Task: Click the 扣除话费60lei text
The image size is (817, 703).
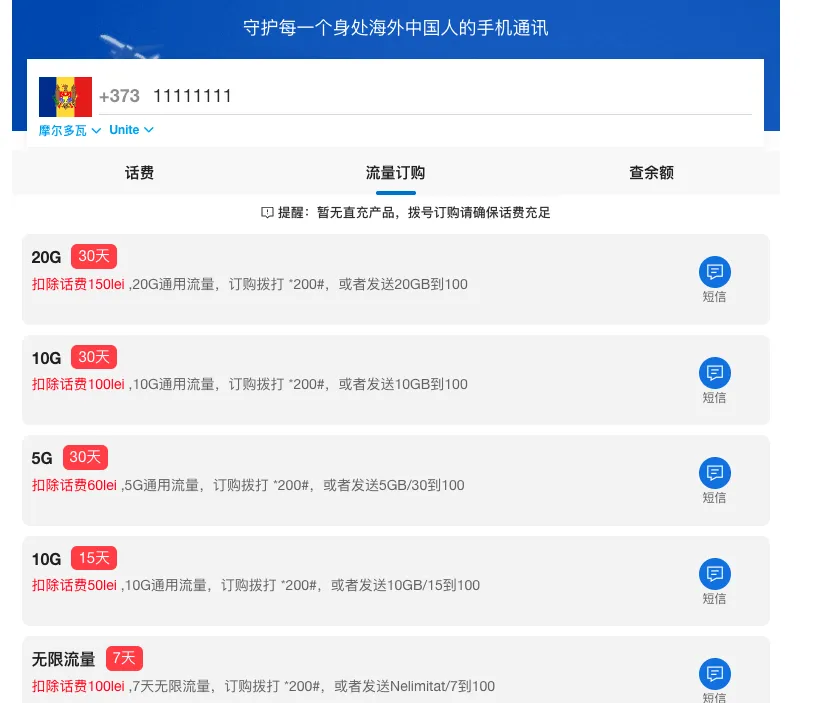Action: pyautogui.click(x=74, y=485)
